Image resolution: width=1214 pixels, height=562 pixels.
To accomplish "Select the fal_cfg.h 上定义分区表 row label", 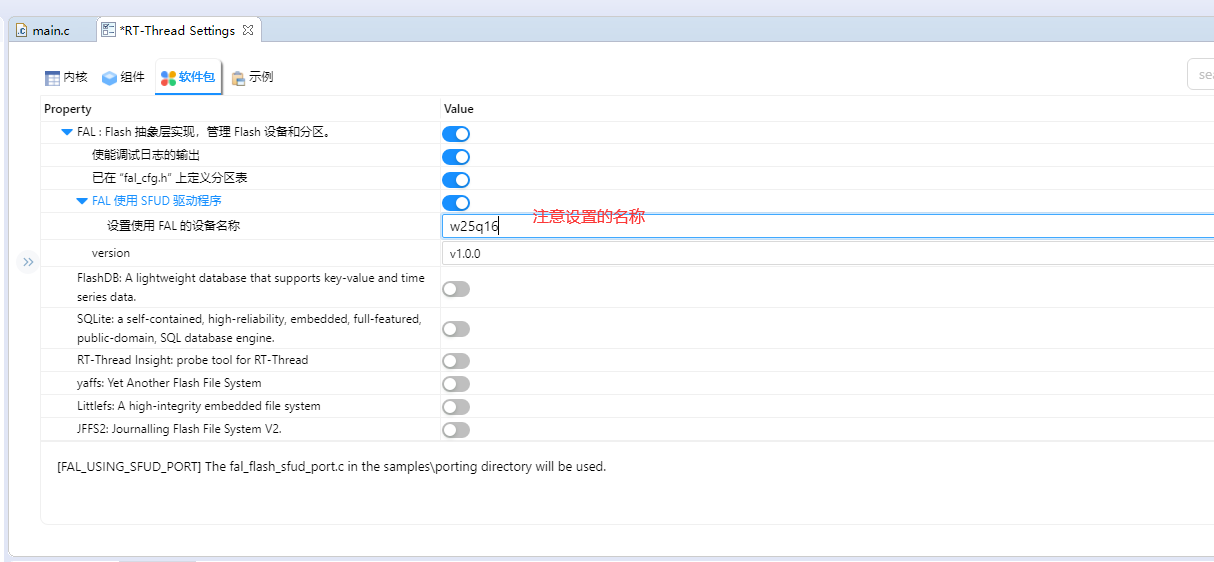I will click(170, 178).
